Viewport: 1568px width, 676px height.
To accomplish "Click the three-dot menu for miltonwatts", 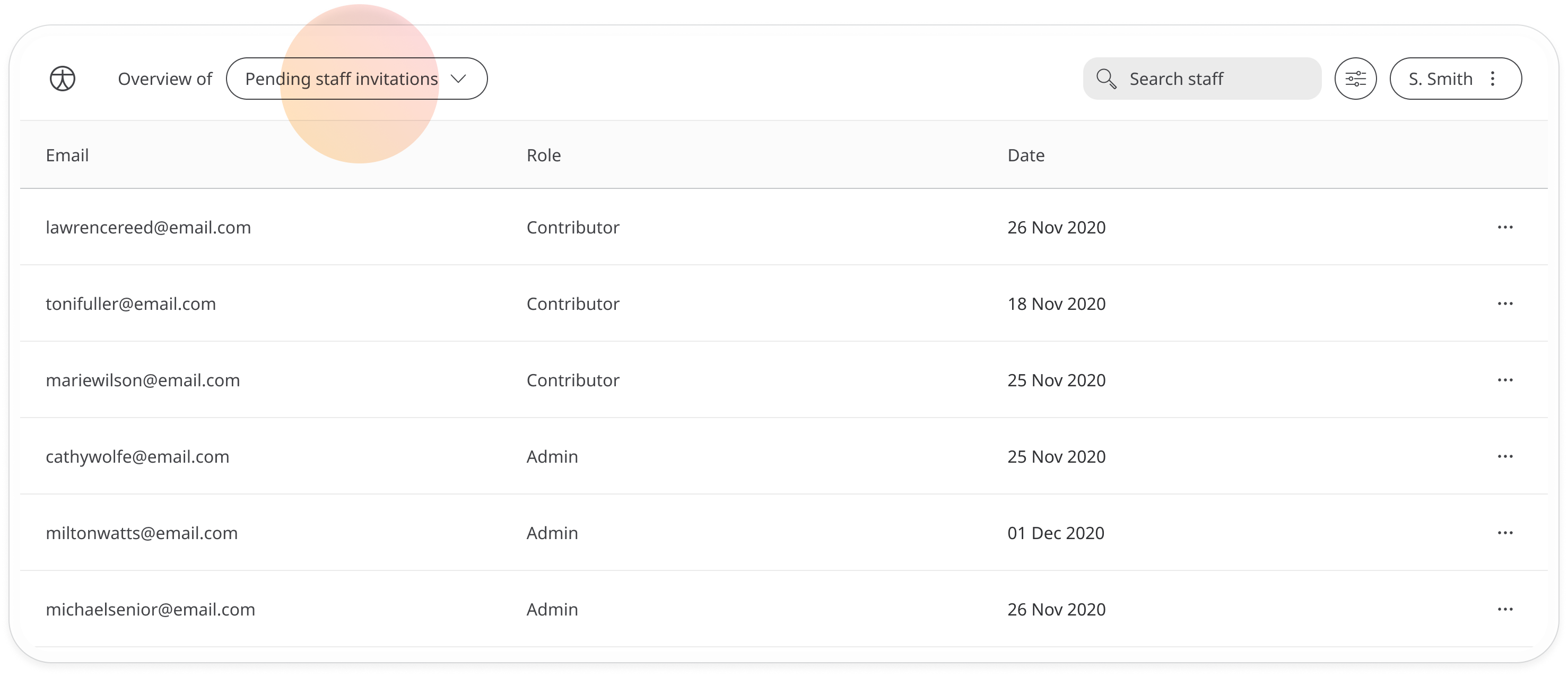I will (x=1507, y=532).
